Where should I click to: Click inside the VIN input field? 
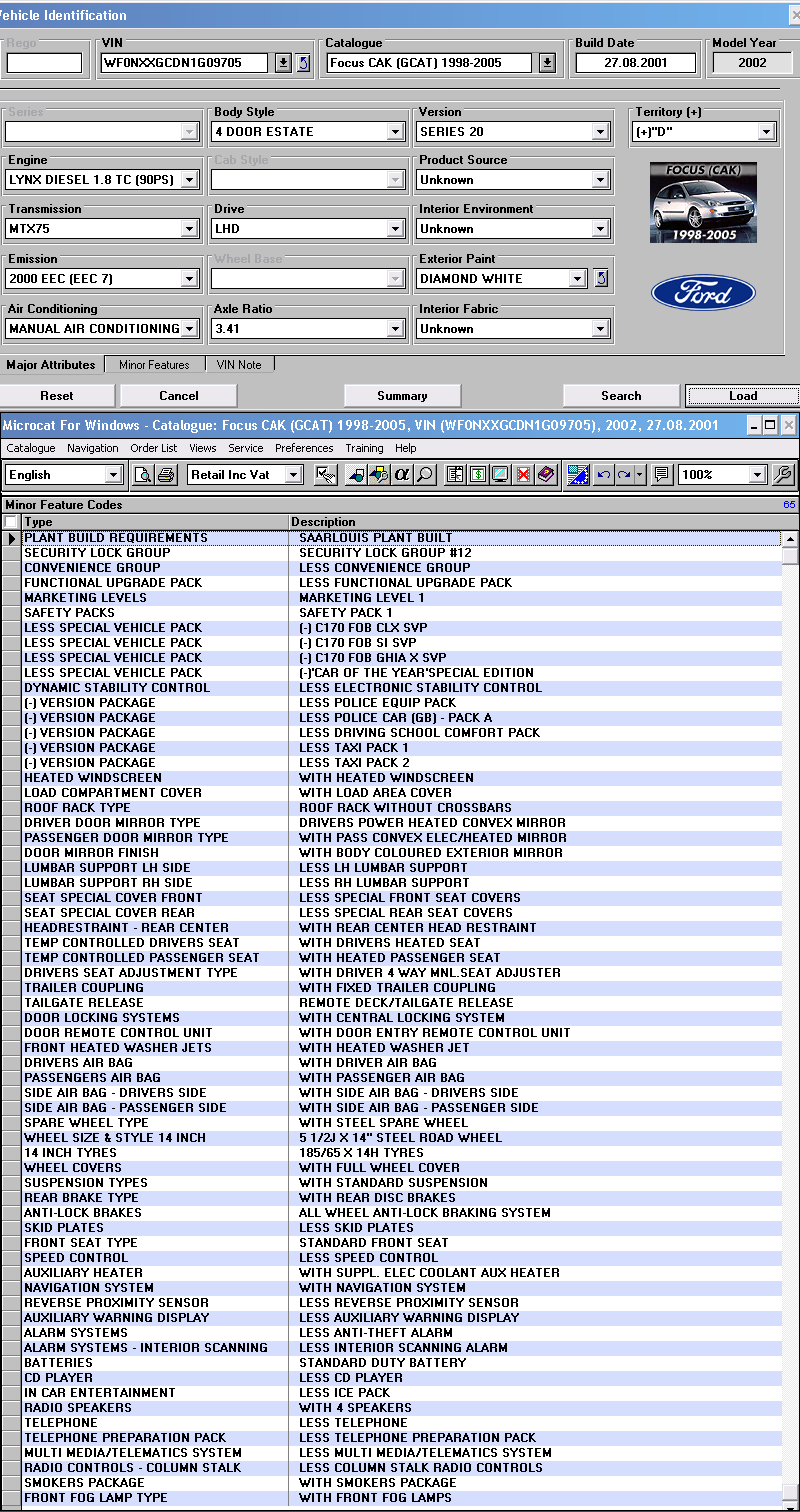185,63
